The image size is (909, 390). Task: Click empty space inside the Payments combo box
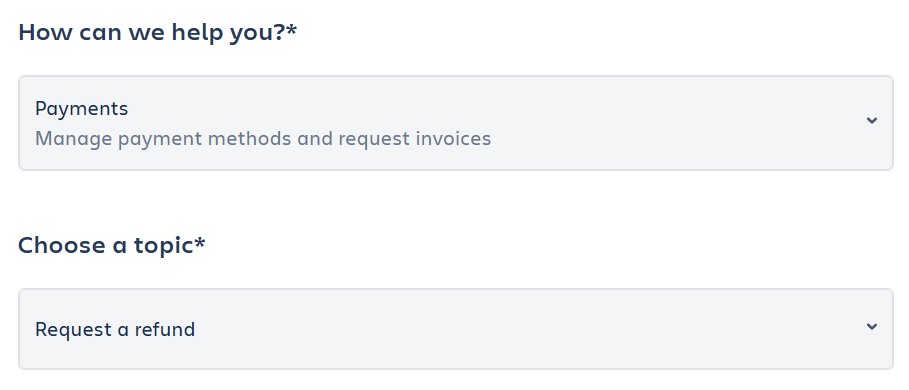667,123
